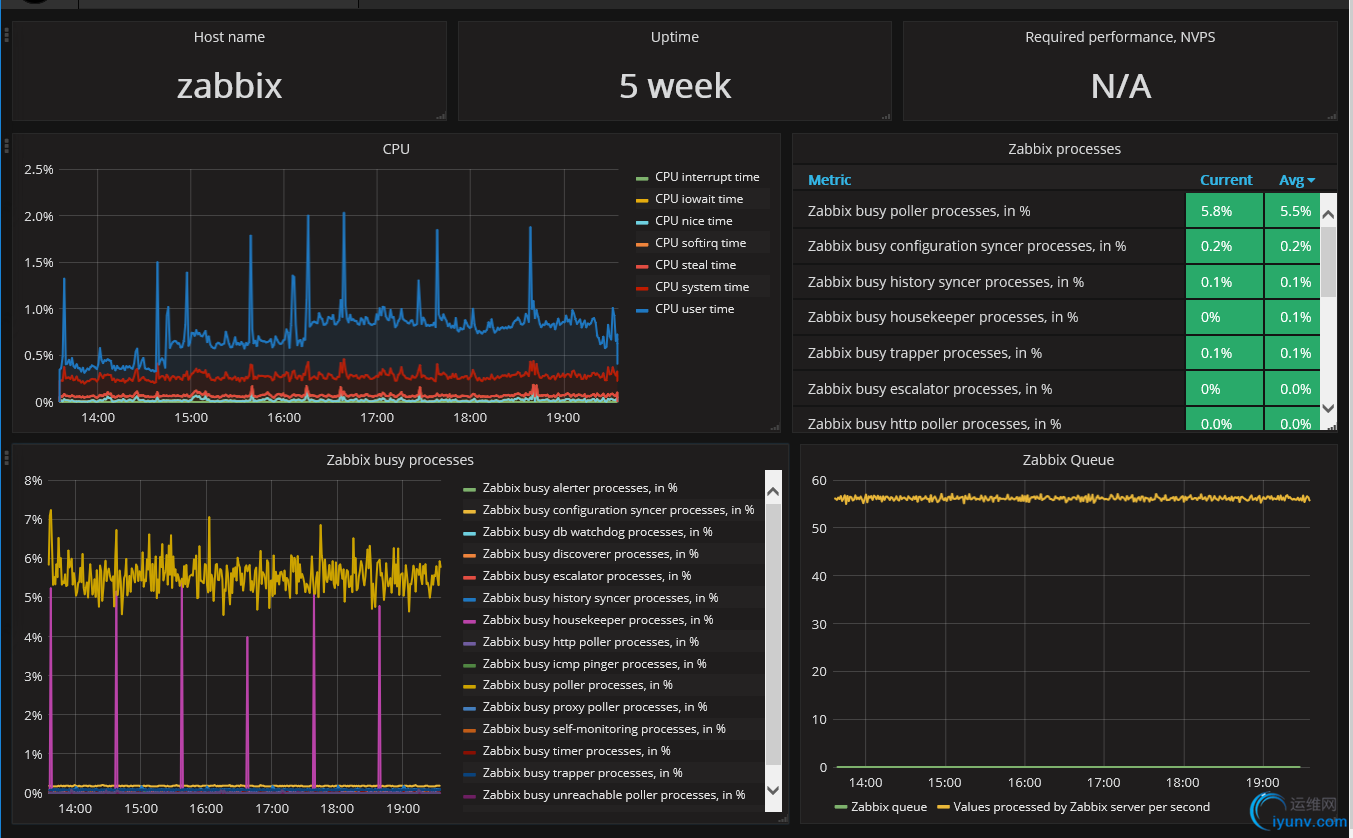Sort table by Avg column arrow
1353x838 pixels.
coord(1311,181)
